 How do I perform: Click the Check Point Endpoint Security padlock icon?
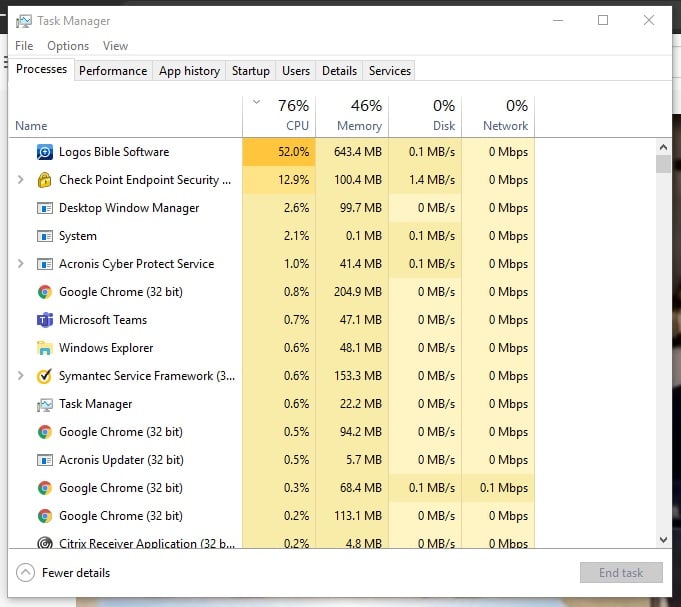point(44,180)
